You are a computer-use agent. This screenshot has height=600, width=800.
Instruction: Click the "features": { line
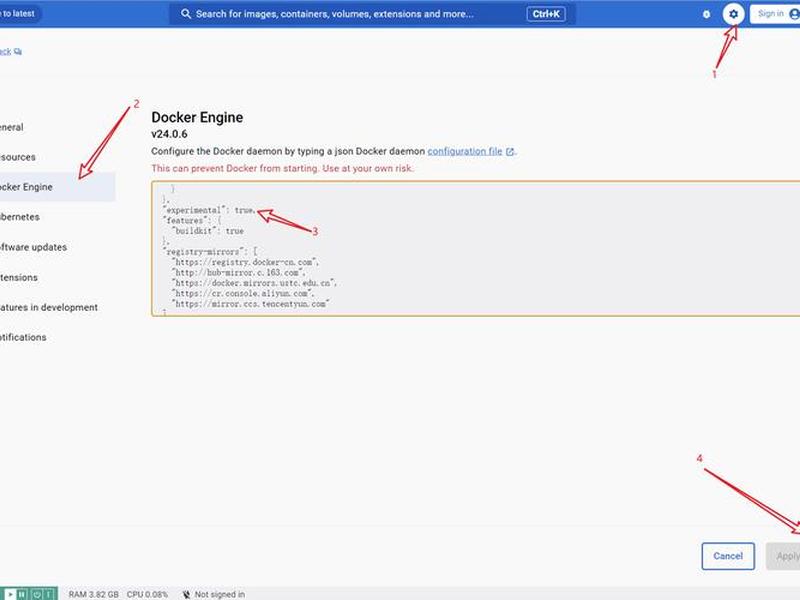[x=192, y=220]
